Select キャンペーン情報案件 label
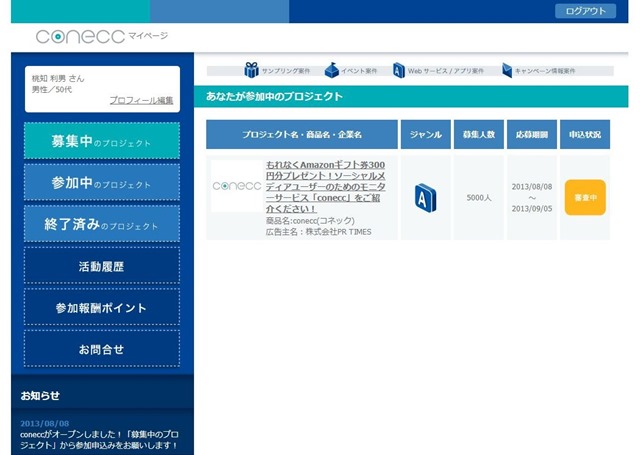This screenshot has height=455, width=640. pyautogui.click(x=545, y=71)
